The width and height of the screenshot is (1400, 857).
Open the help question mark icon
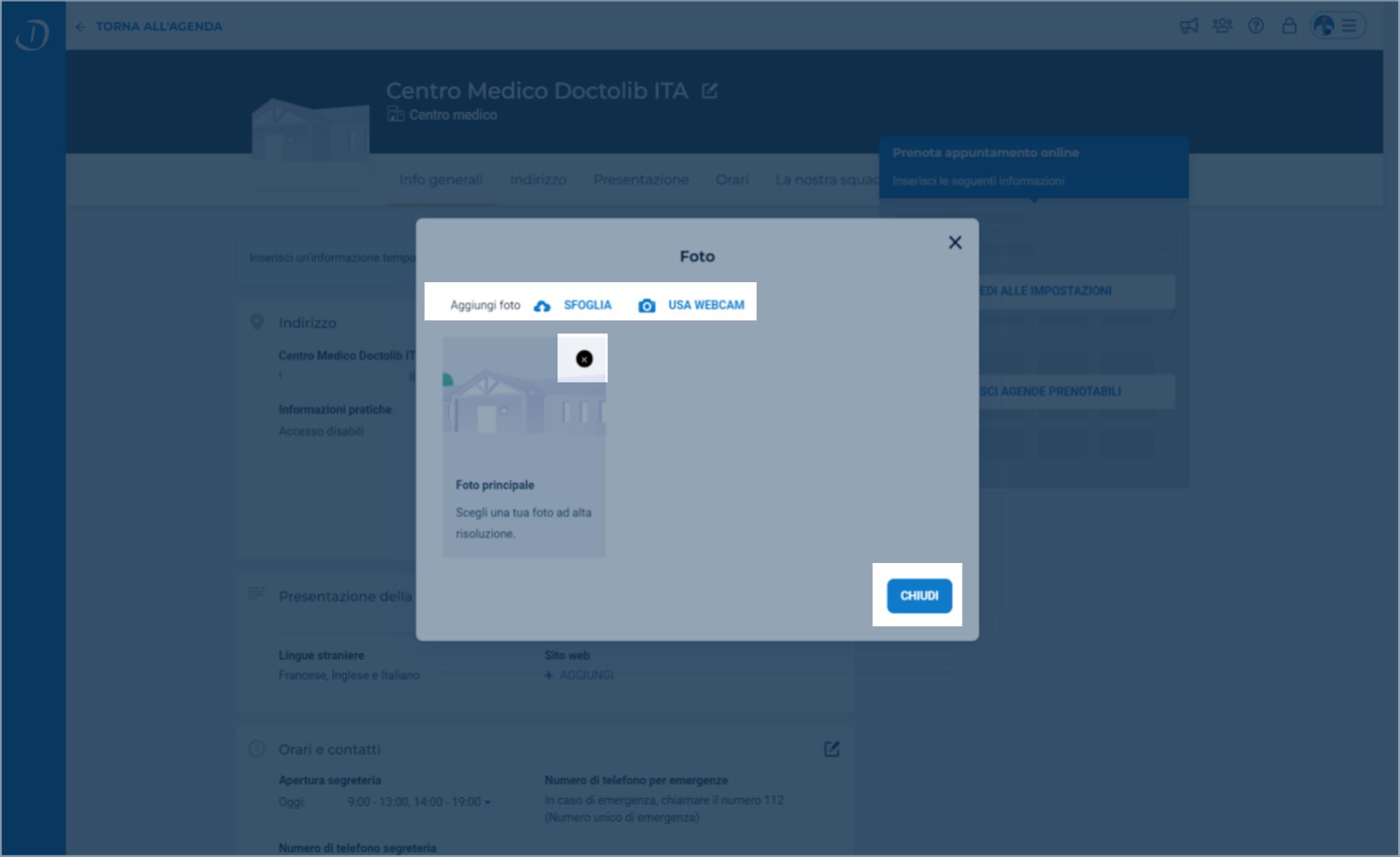[x=1256, y=26]
